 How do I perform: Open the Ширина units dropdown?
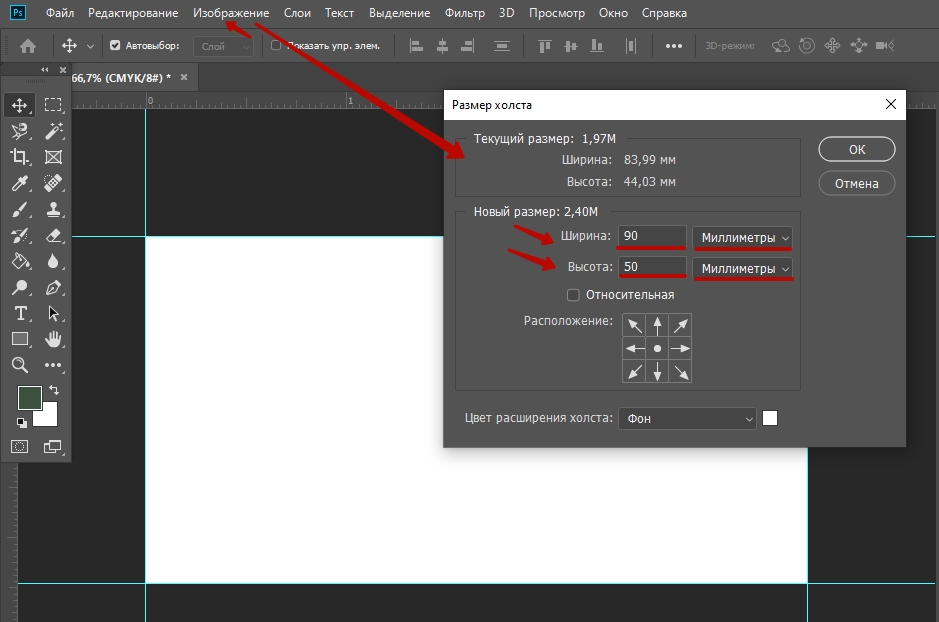(744, 237)
